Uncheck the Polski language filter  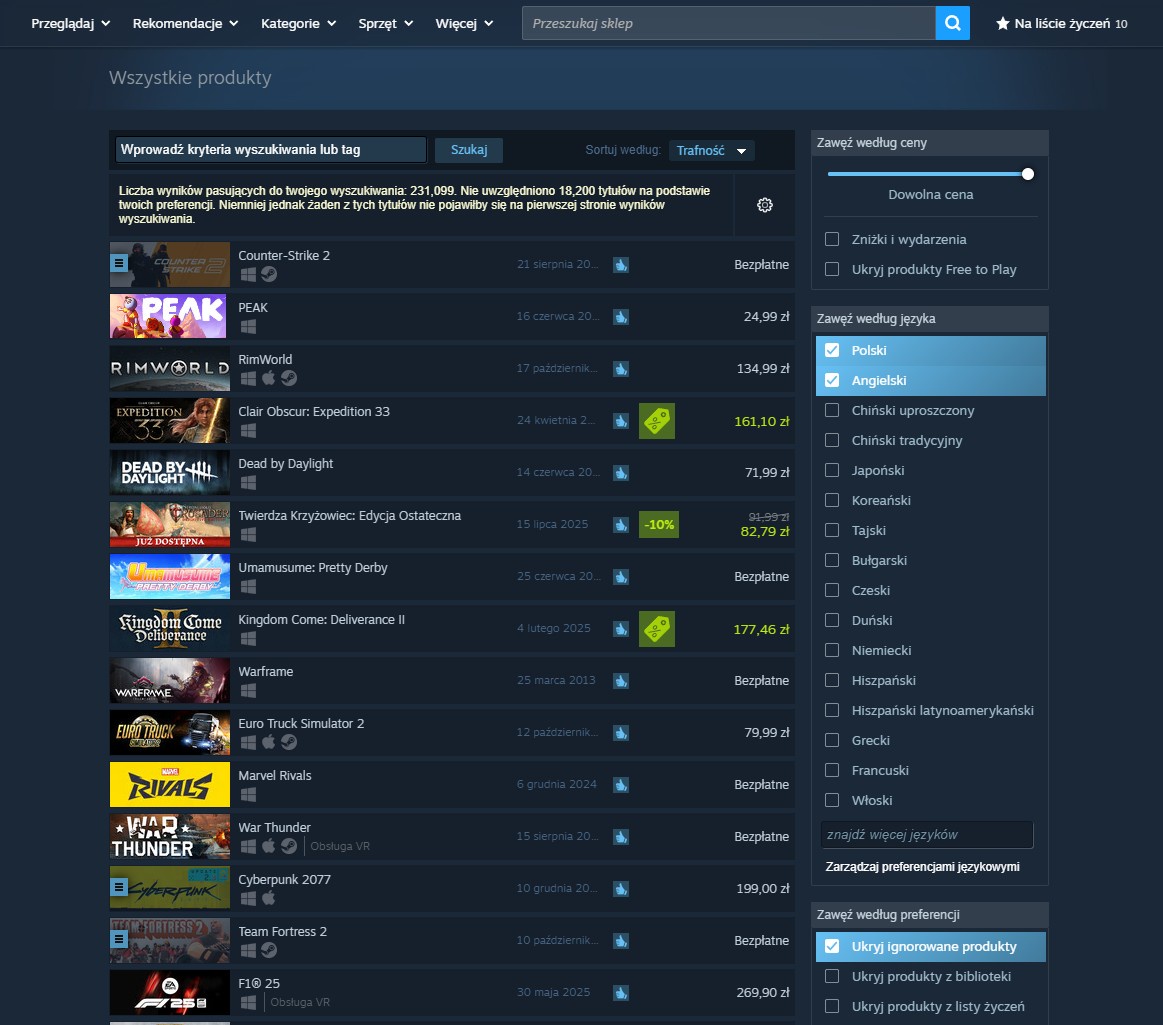click(x=832, y=350)
